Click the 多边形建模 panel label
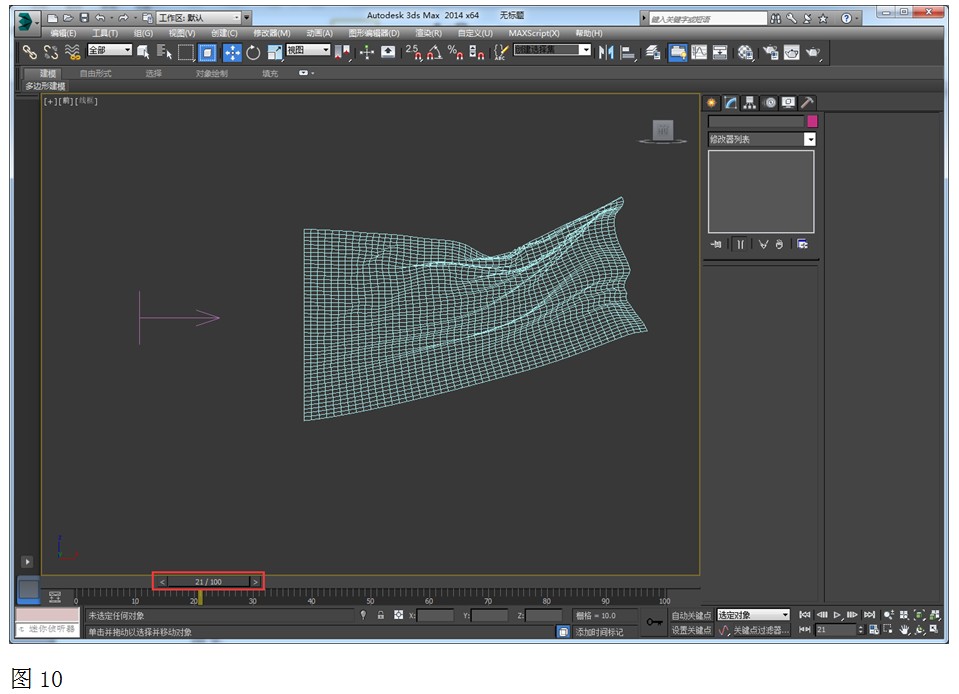 (x=45, y=86)
